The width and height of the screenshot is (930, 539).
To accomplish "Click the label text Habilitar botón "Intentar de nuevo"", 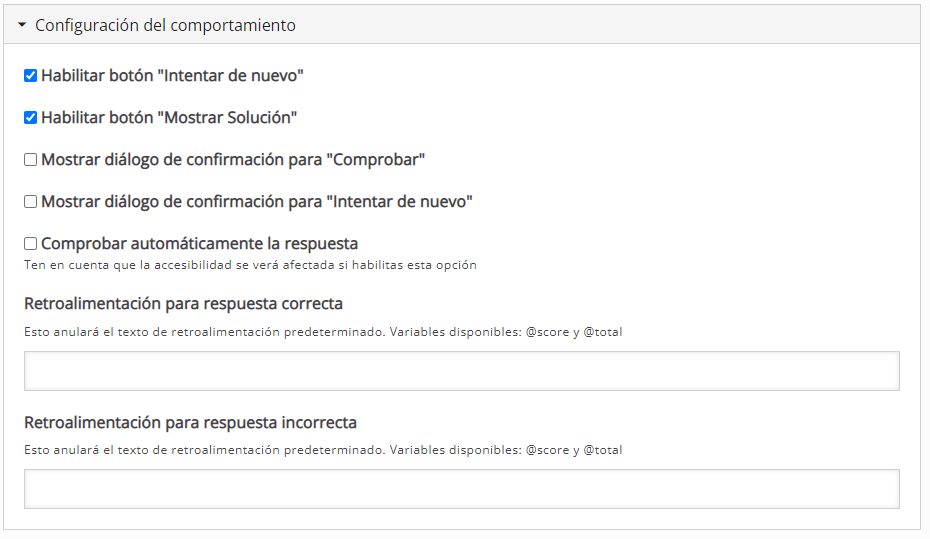I will pos(172,76).
